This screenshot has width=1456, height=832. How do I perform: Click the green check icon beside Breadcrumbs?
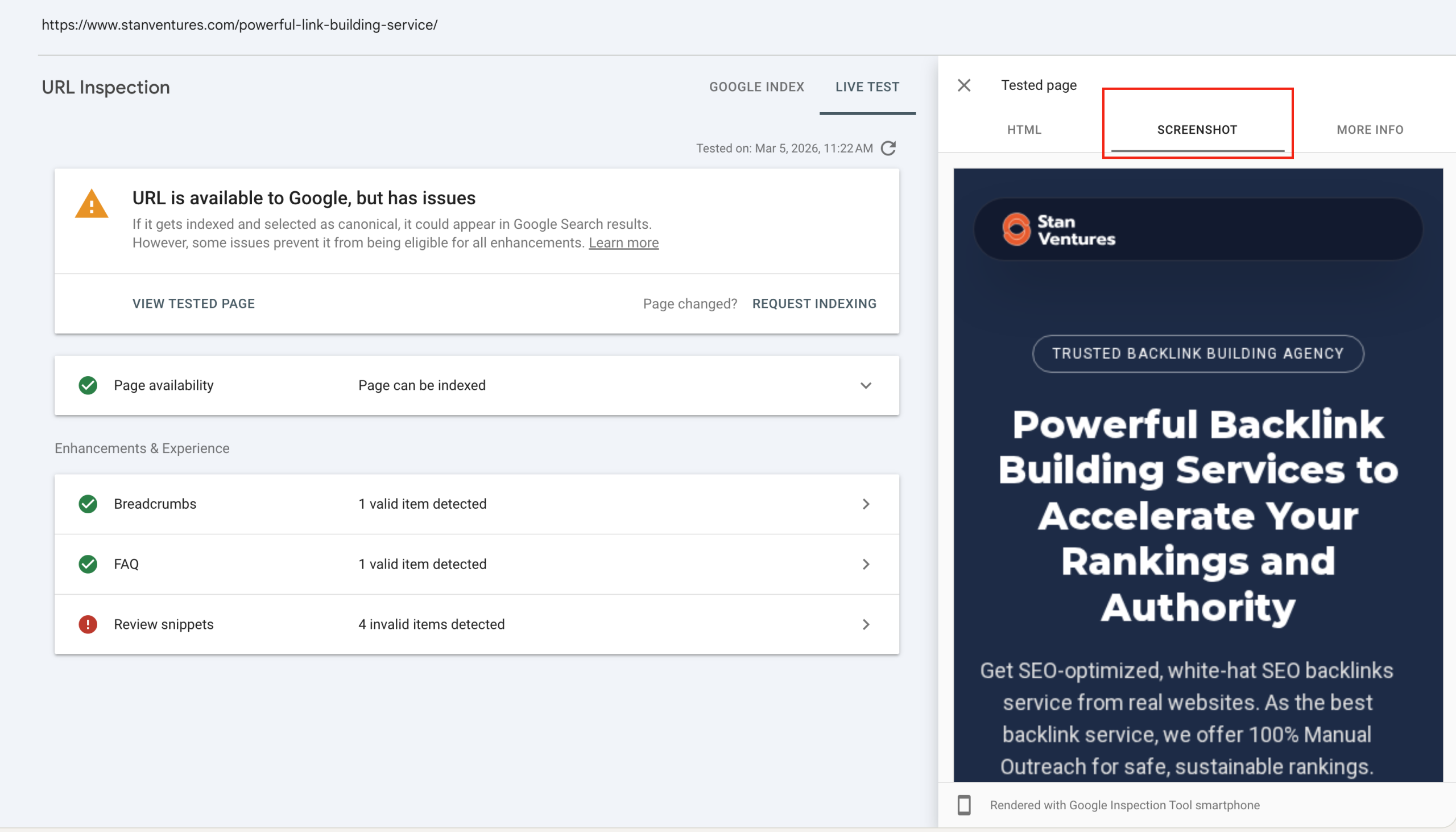pyautogui.click(x=88, y=504)
